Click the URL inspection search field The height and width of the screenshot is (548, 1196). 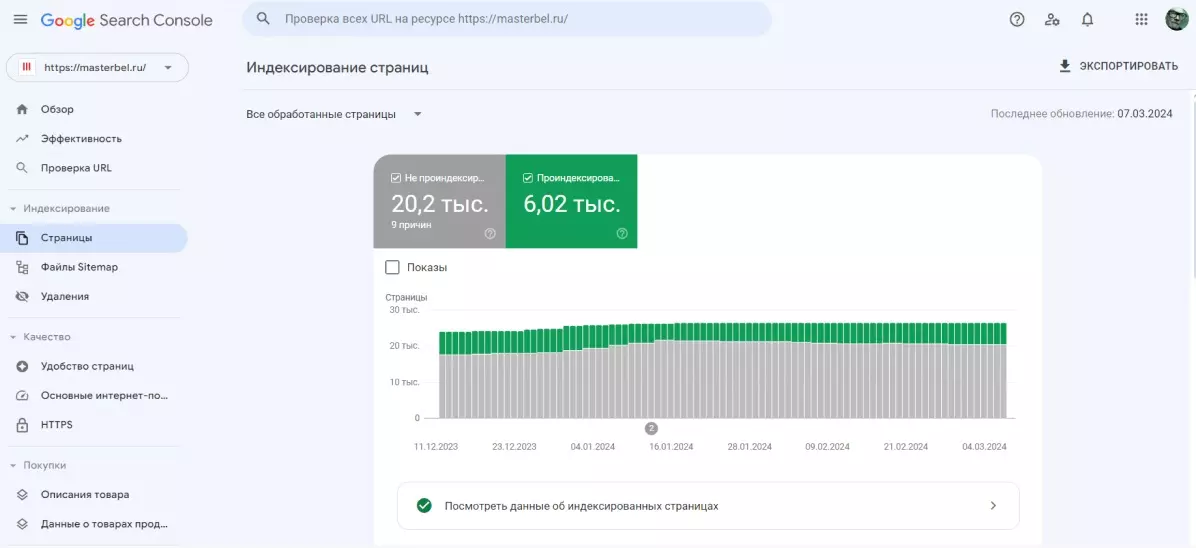(x=507, y=19)
